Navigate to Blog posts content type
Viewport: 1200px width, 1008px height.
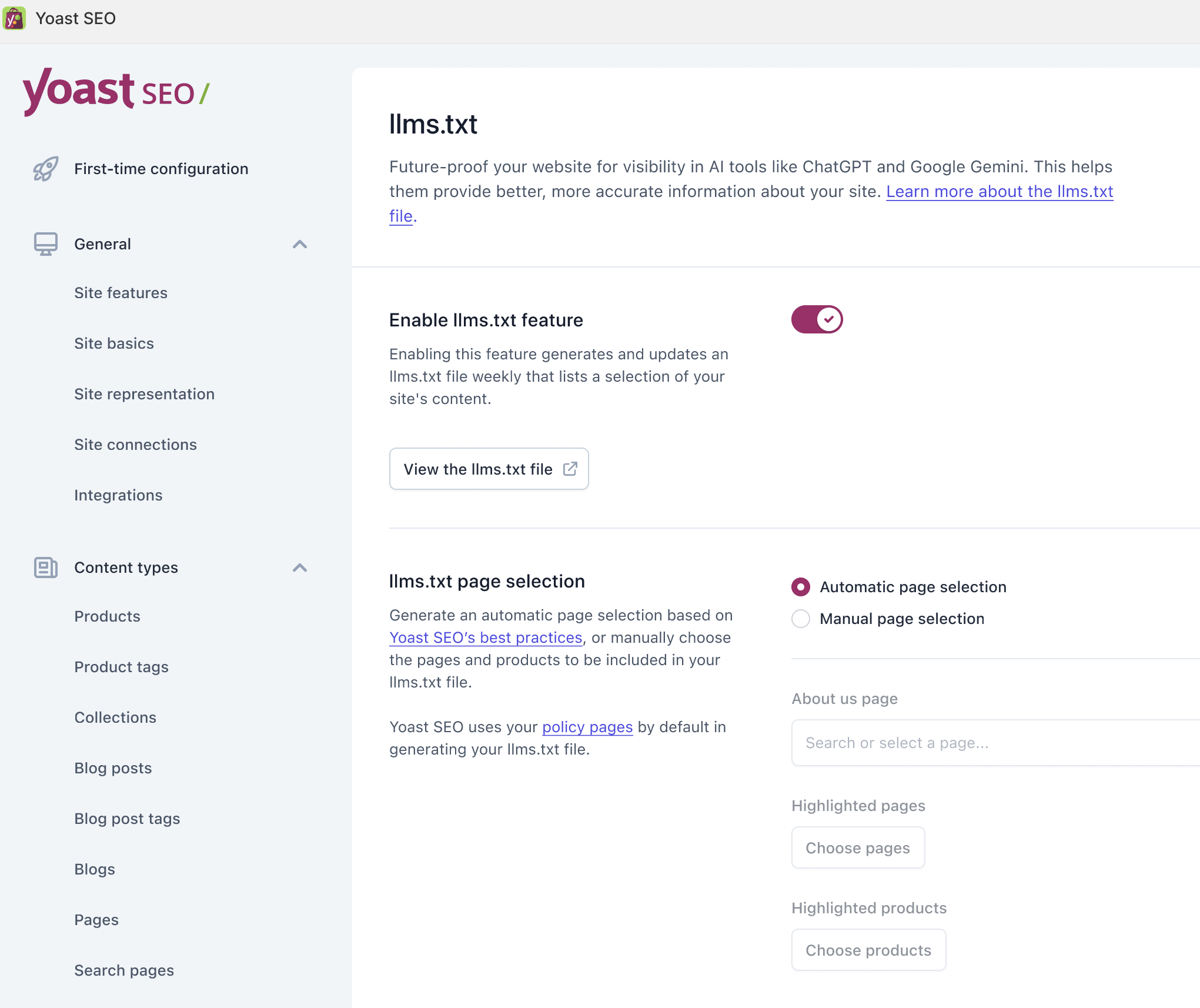click(113, 768)
